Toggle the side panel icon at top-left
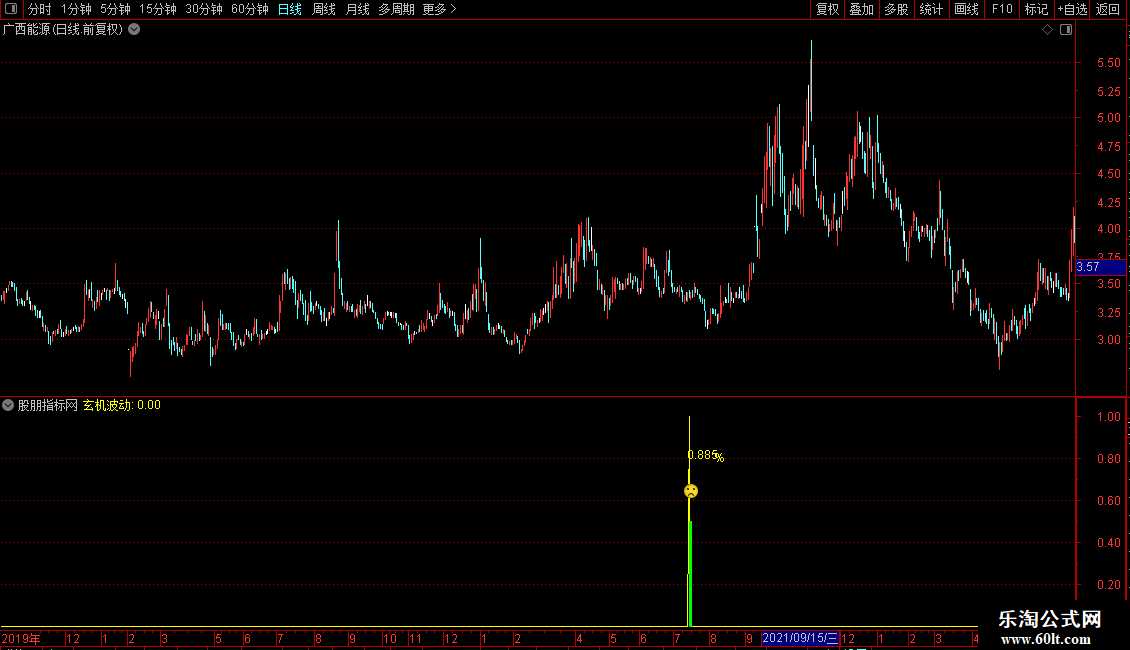1130x650 pixels. [x=11, y=9]
